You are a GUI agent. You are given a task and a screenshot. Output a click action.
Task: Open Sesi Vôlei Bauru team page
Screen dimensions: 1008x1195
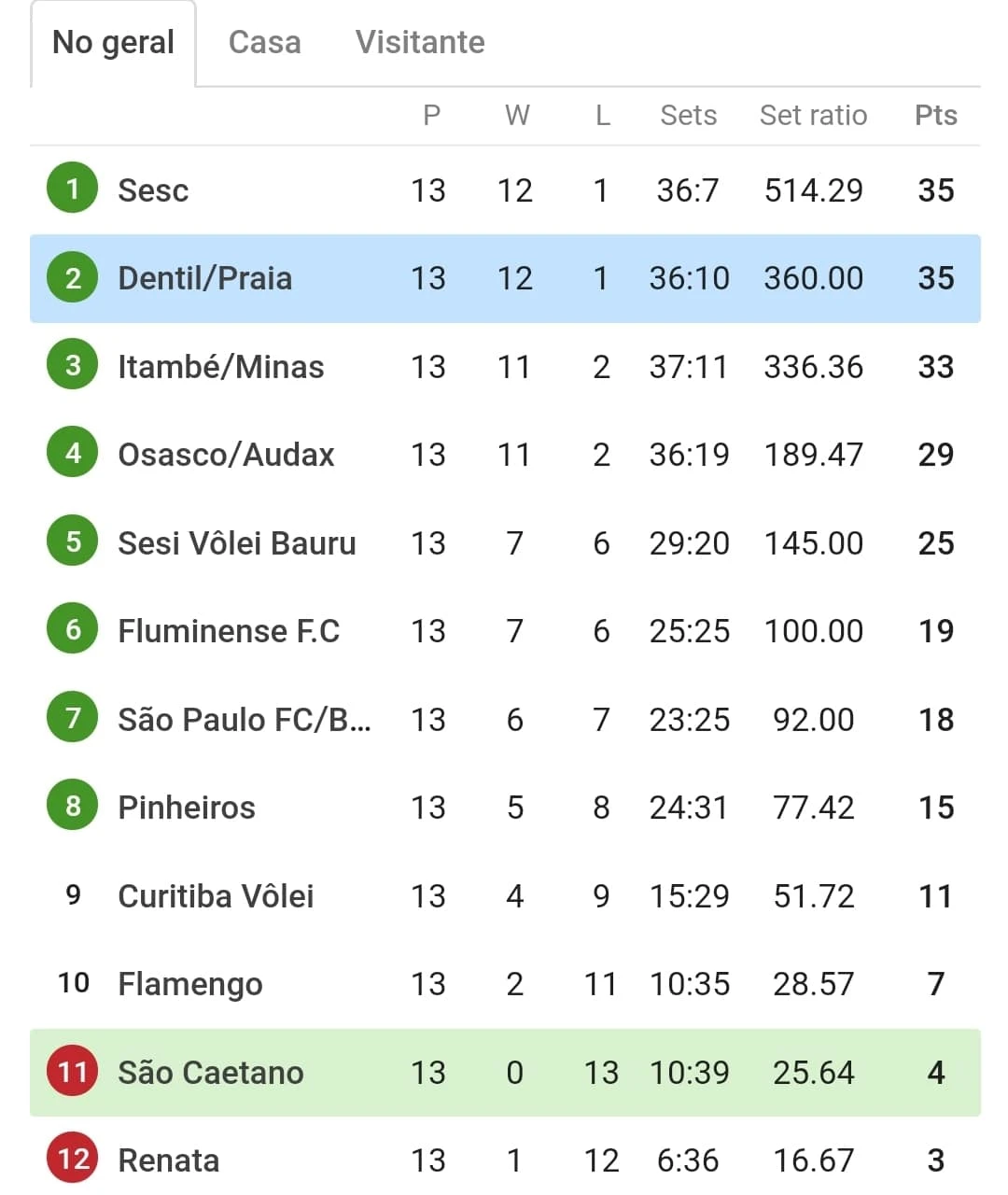click(237, 543)
